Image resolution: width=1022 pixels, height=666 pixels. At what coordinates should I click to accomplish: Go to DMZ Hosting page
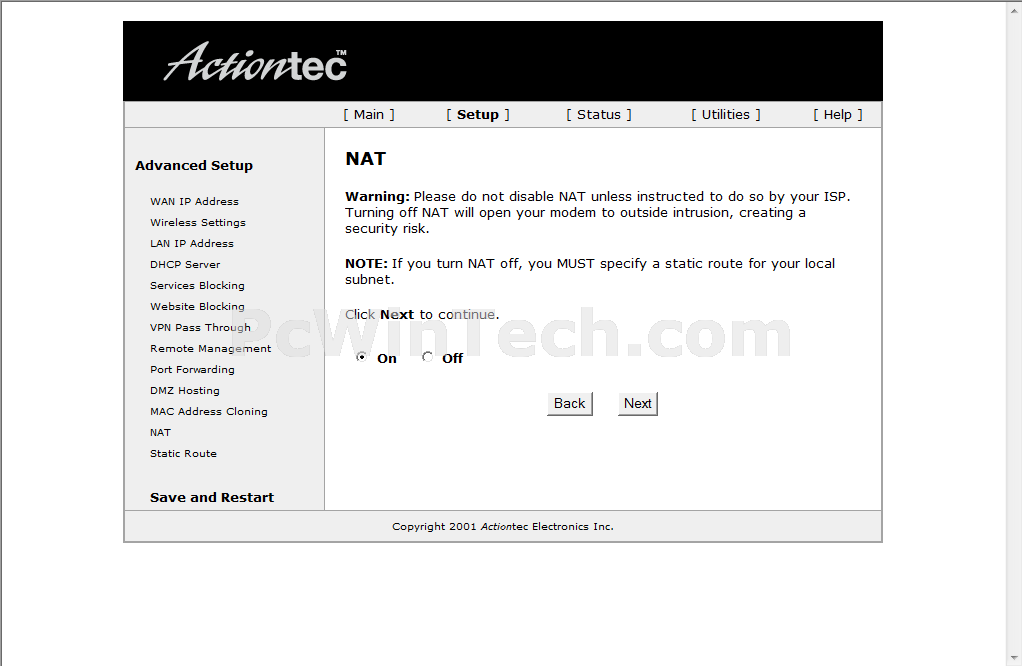(x=184, y=390)
